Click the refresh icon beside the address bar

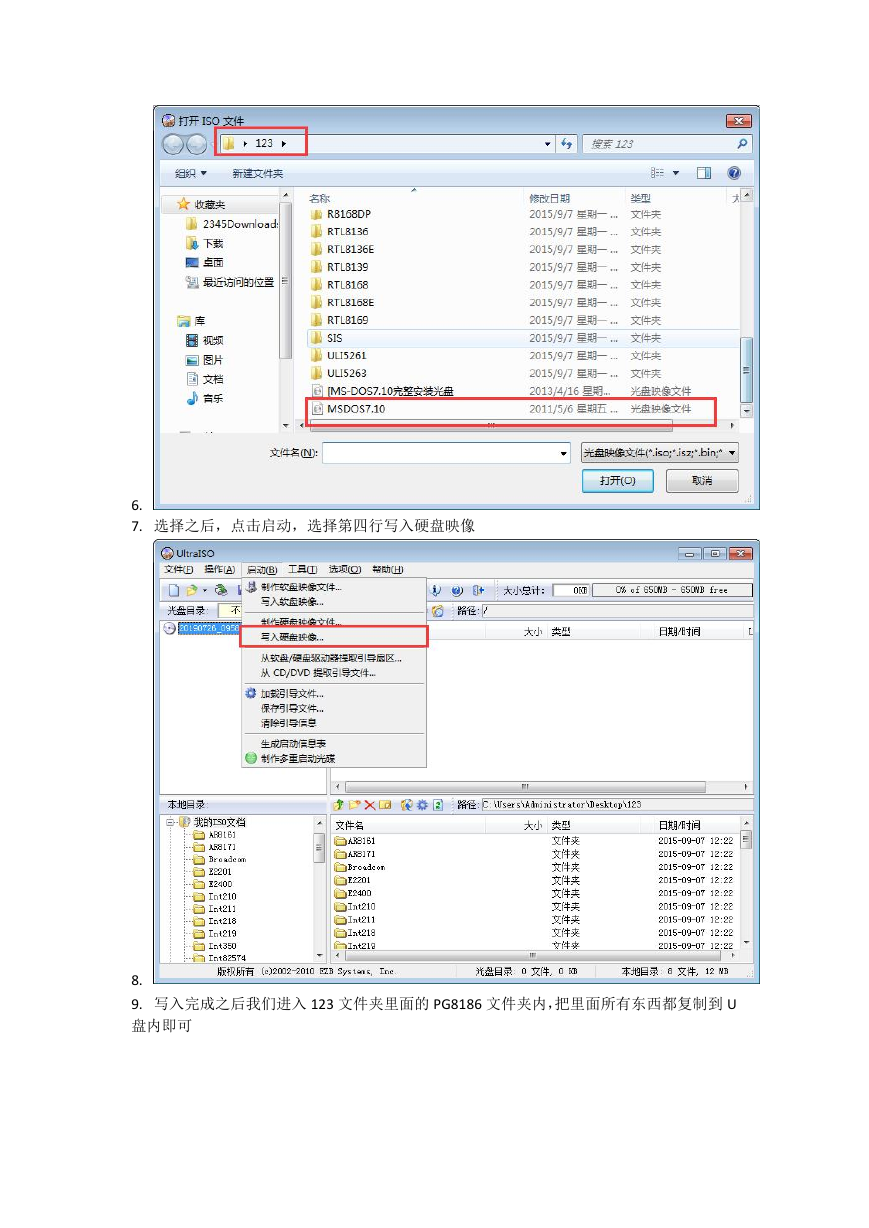click(x=567, y=144)
